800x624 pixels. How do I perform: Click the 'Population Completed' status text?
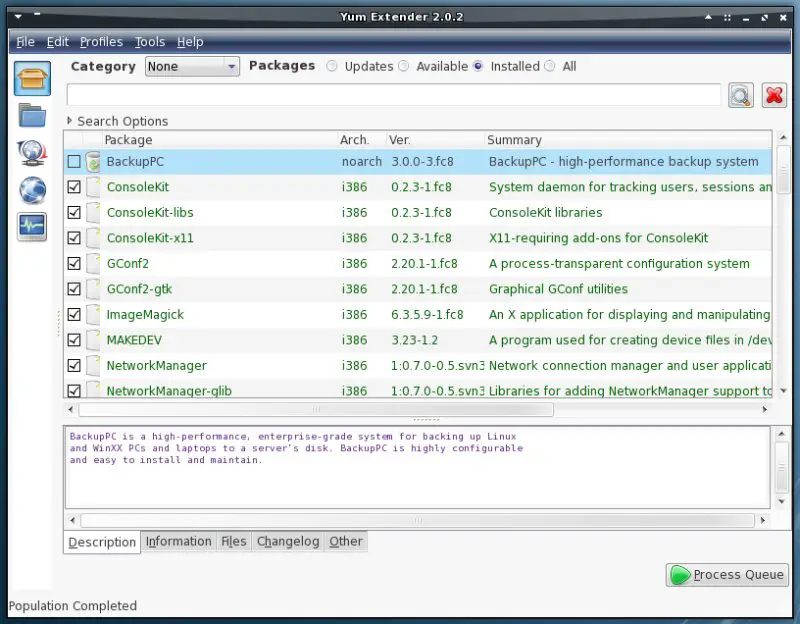(73, 606)
